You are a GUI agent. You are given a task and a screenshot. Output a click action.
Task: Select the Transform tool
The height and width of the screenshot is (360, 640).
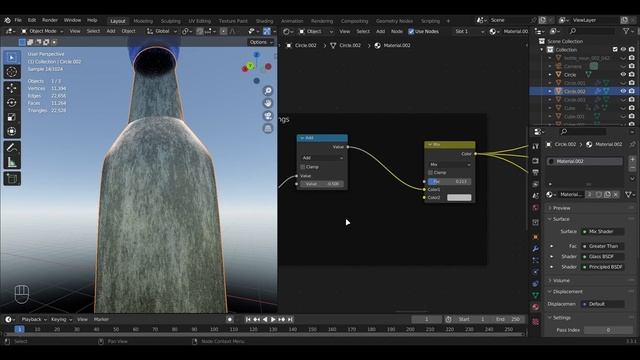coord(11,131)
